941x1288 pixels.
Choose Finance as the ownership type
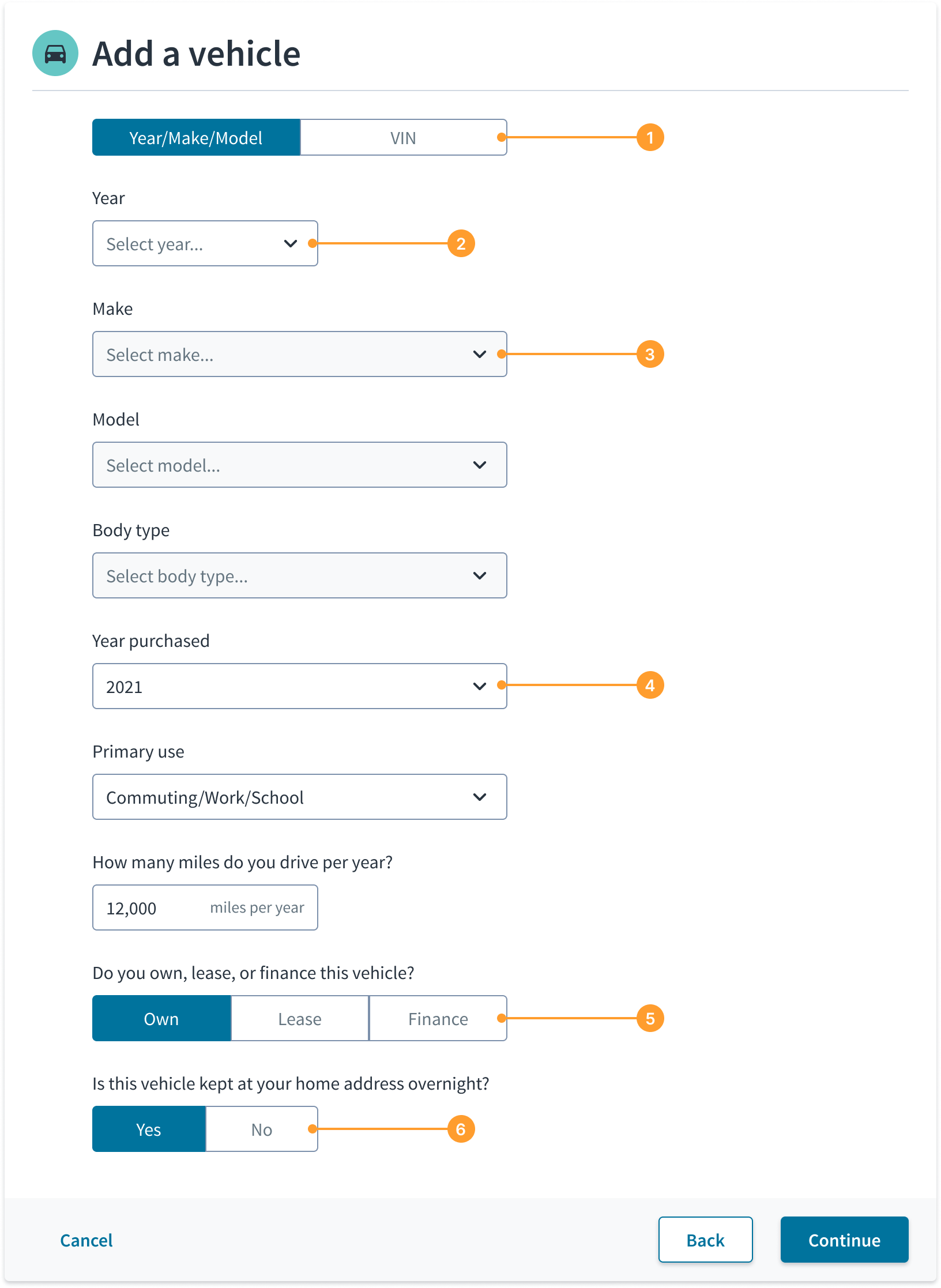pos(438,1018)
